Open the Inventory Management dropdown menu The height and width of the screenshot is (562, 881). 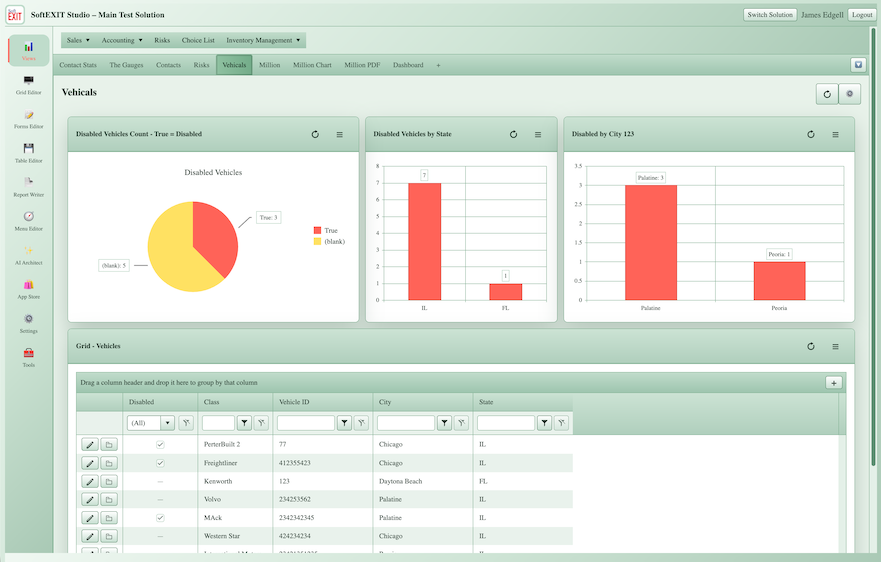(x=264, y=40)
